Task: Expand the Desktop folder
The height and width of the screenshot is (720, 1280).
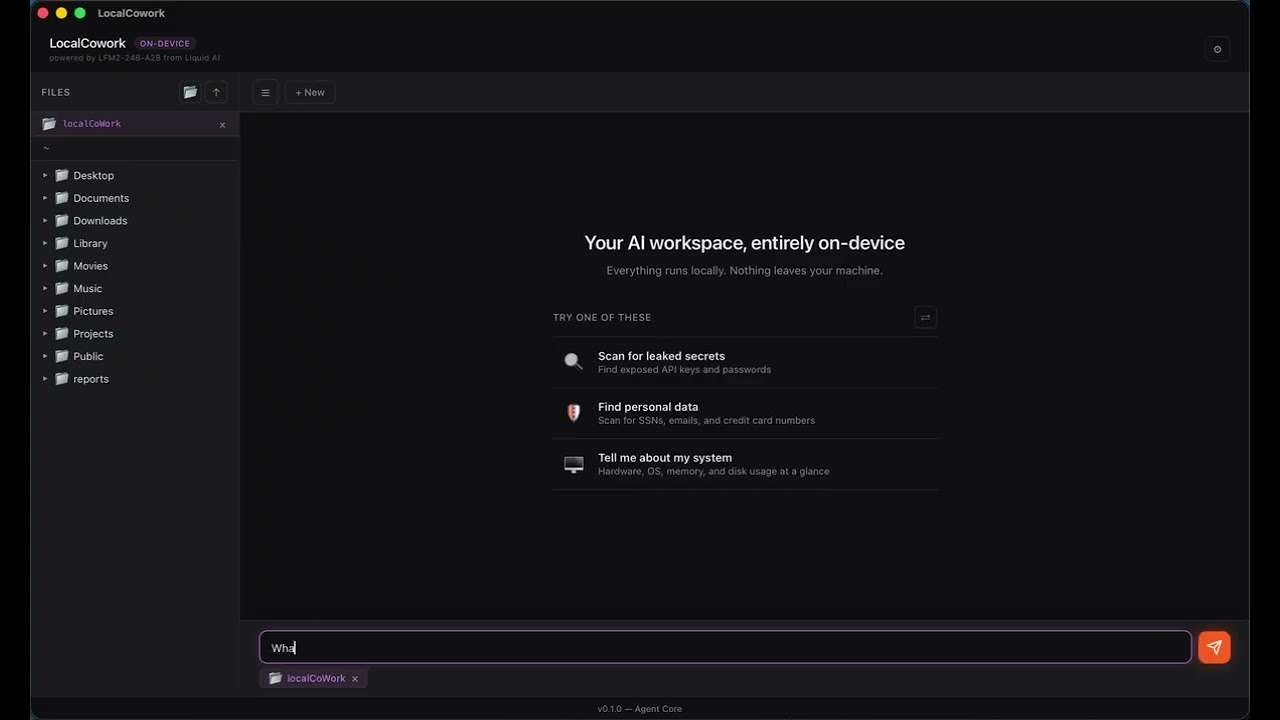Action: click(45, 175)
